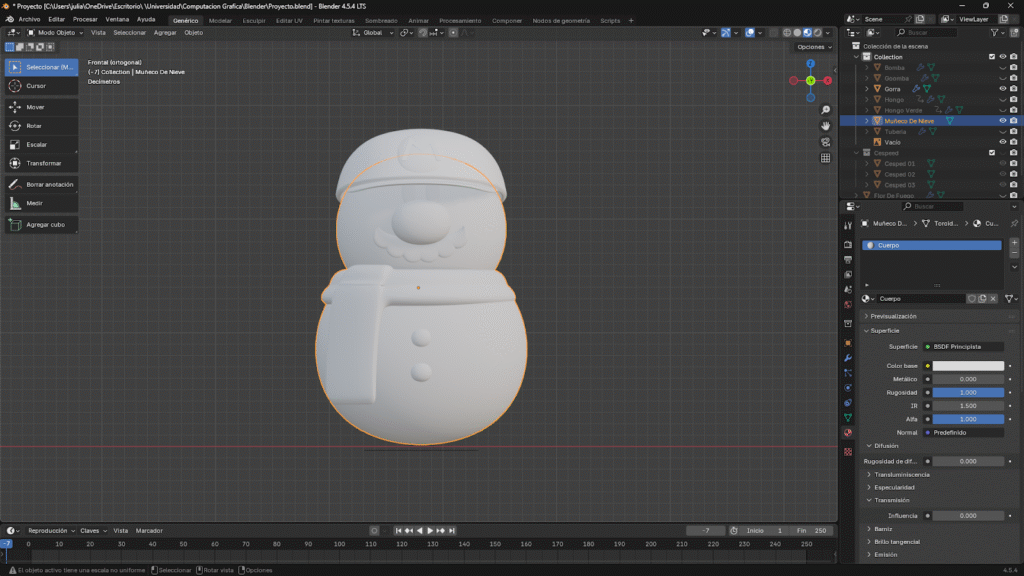Expand the Tubería tree item
The height and width of the screenshot is (576, 1024).
[867, 132]
